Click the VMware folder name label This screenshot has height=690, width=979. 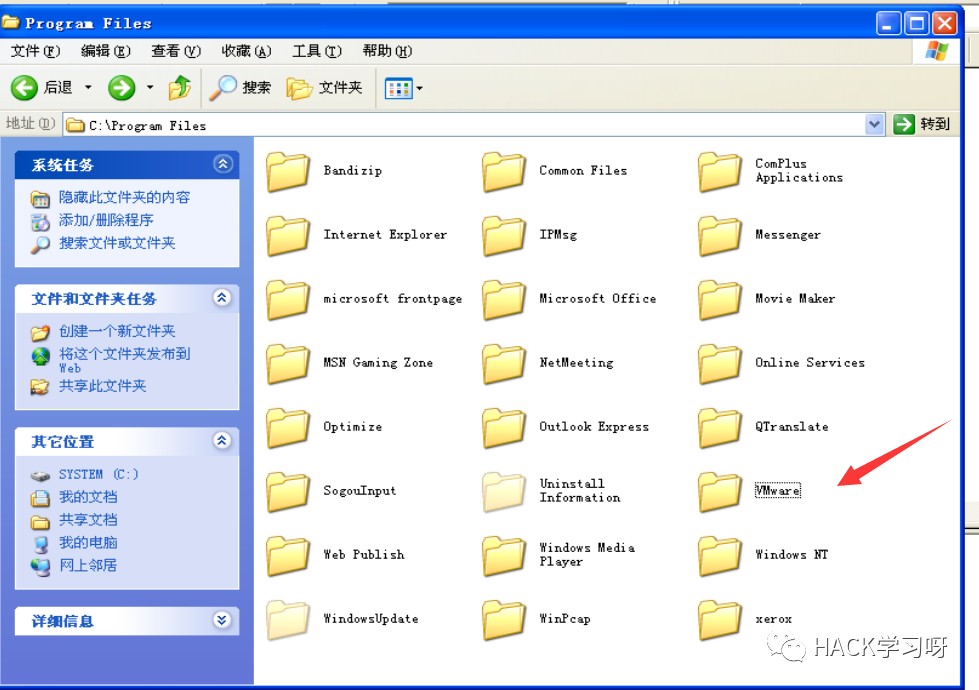coord(777,491)
